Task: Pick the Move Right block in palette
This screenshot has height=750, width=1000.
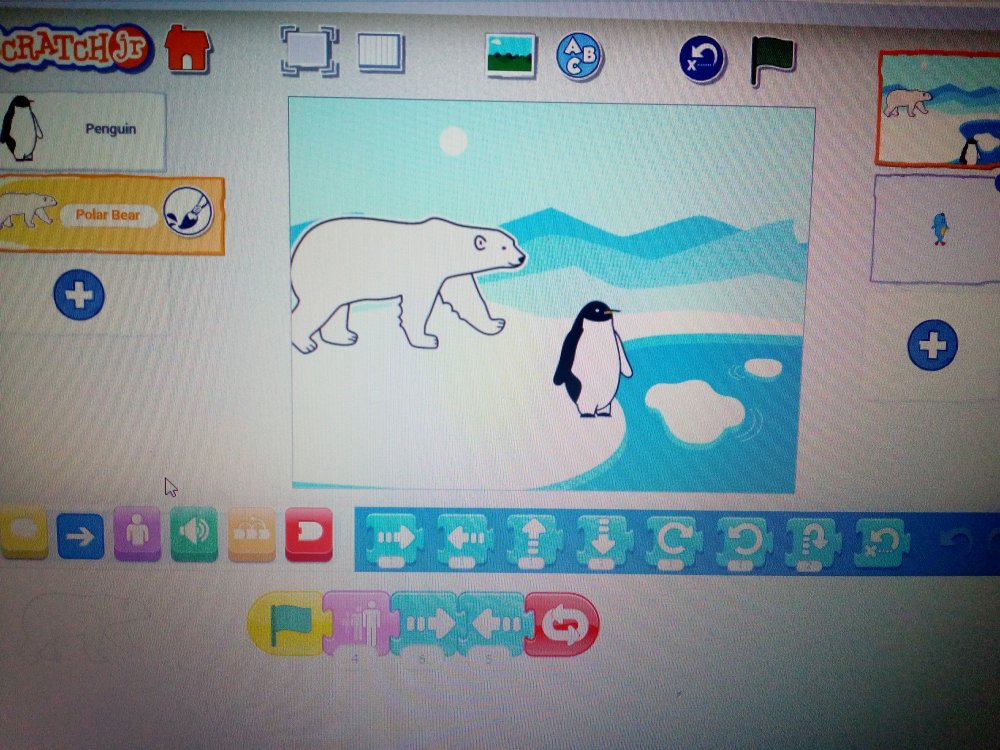Action: (394, 541)
